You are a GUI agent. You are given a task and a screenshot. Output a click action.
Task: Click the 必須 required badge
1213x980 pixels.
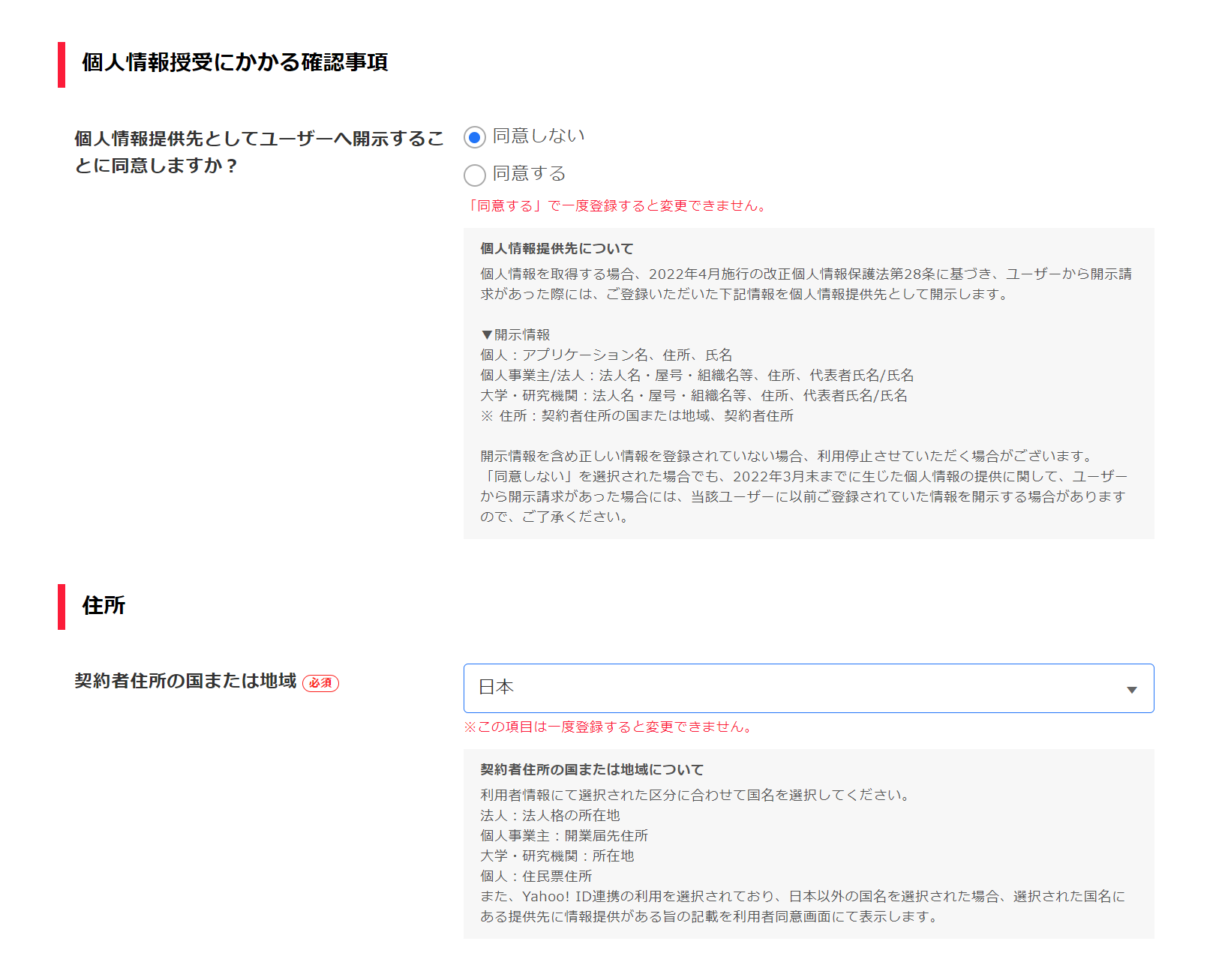click(x=322, y=683)
